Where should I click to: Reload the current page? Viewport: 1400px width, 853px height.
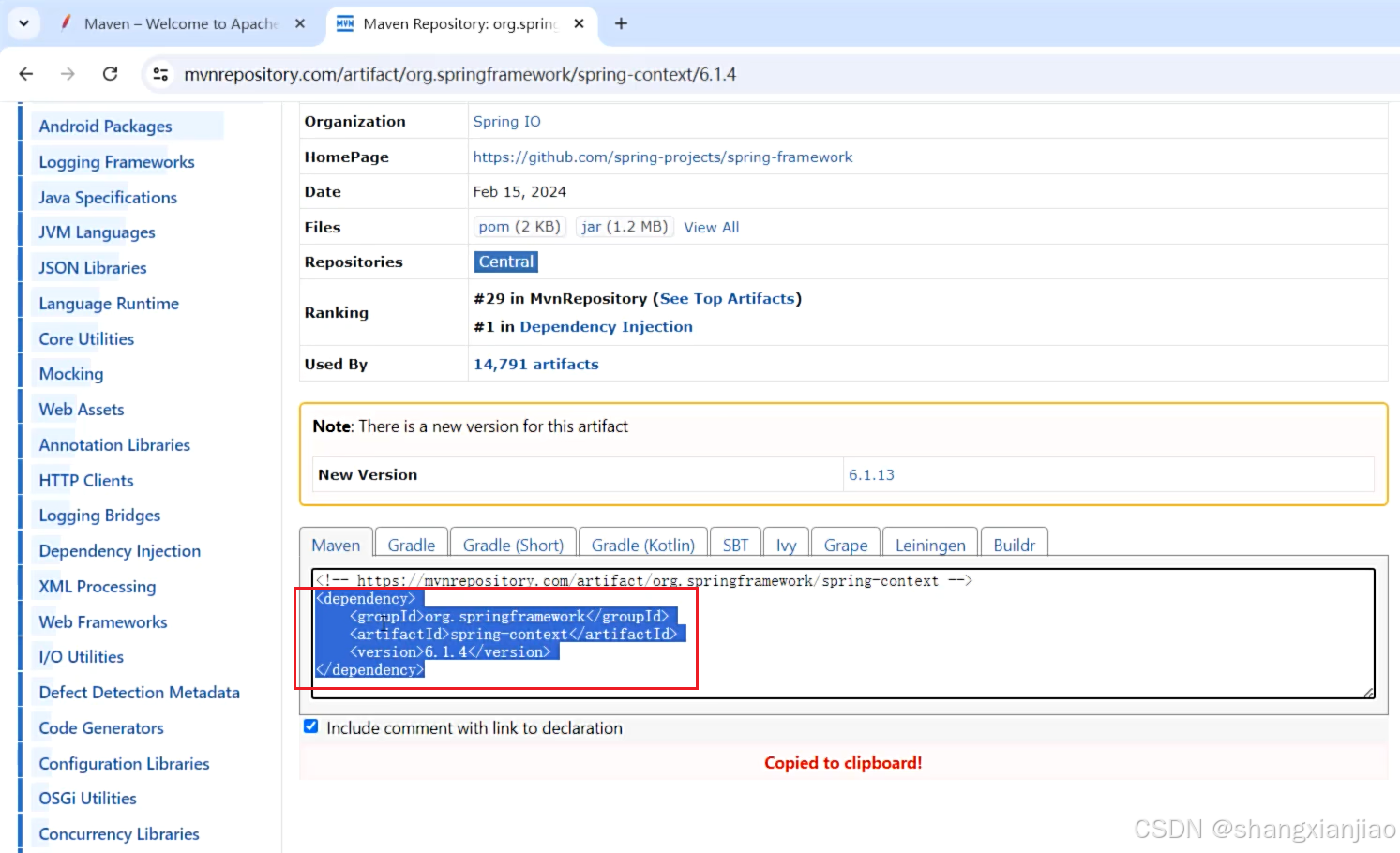(x=110, y=74)
